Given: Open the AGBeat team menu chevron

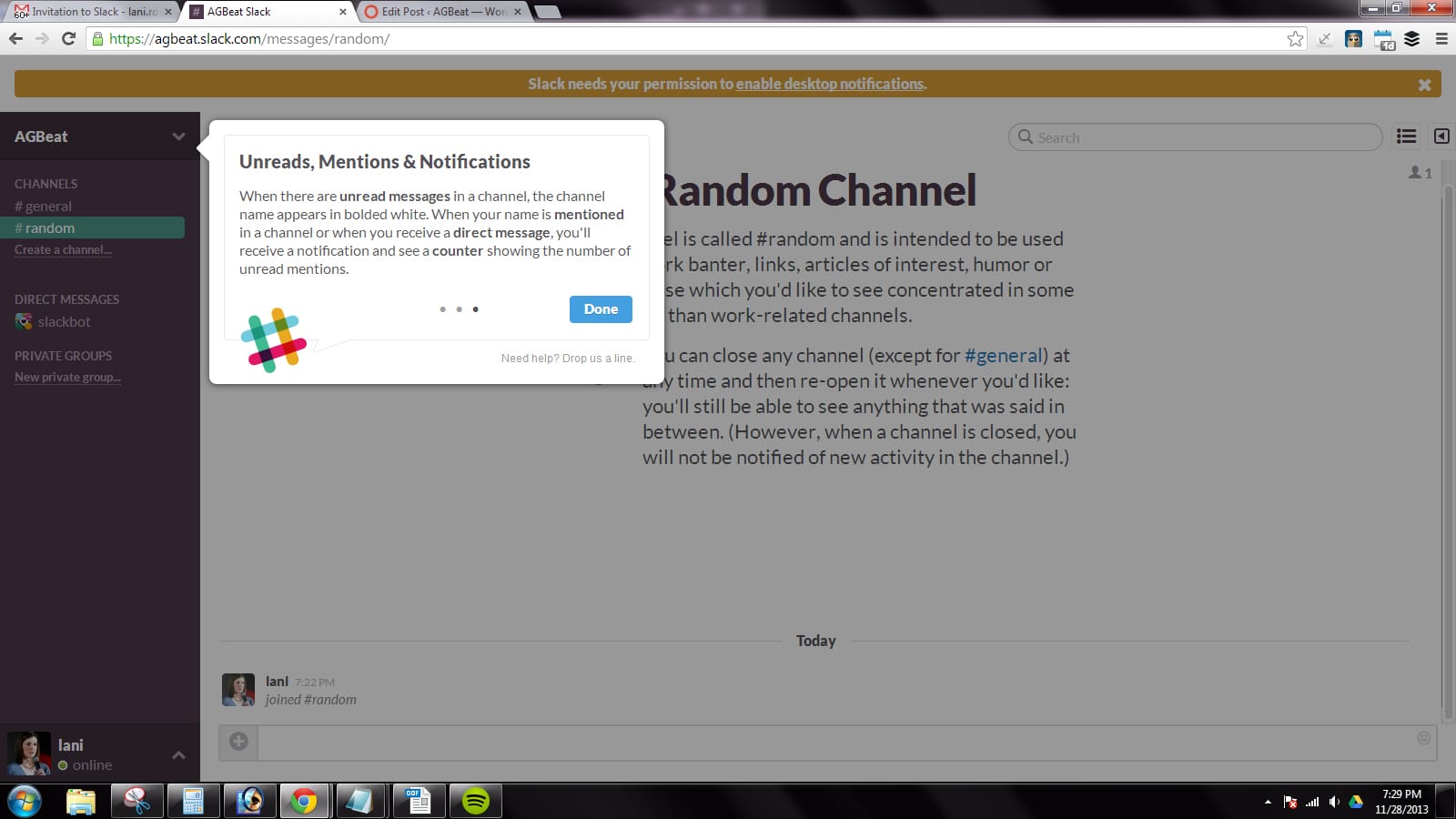Looking at the screenshot, I should 178,136.
